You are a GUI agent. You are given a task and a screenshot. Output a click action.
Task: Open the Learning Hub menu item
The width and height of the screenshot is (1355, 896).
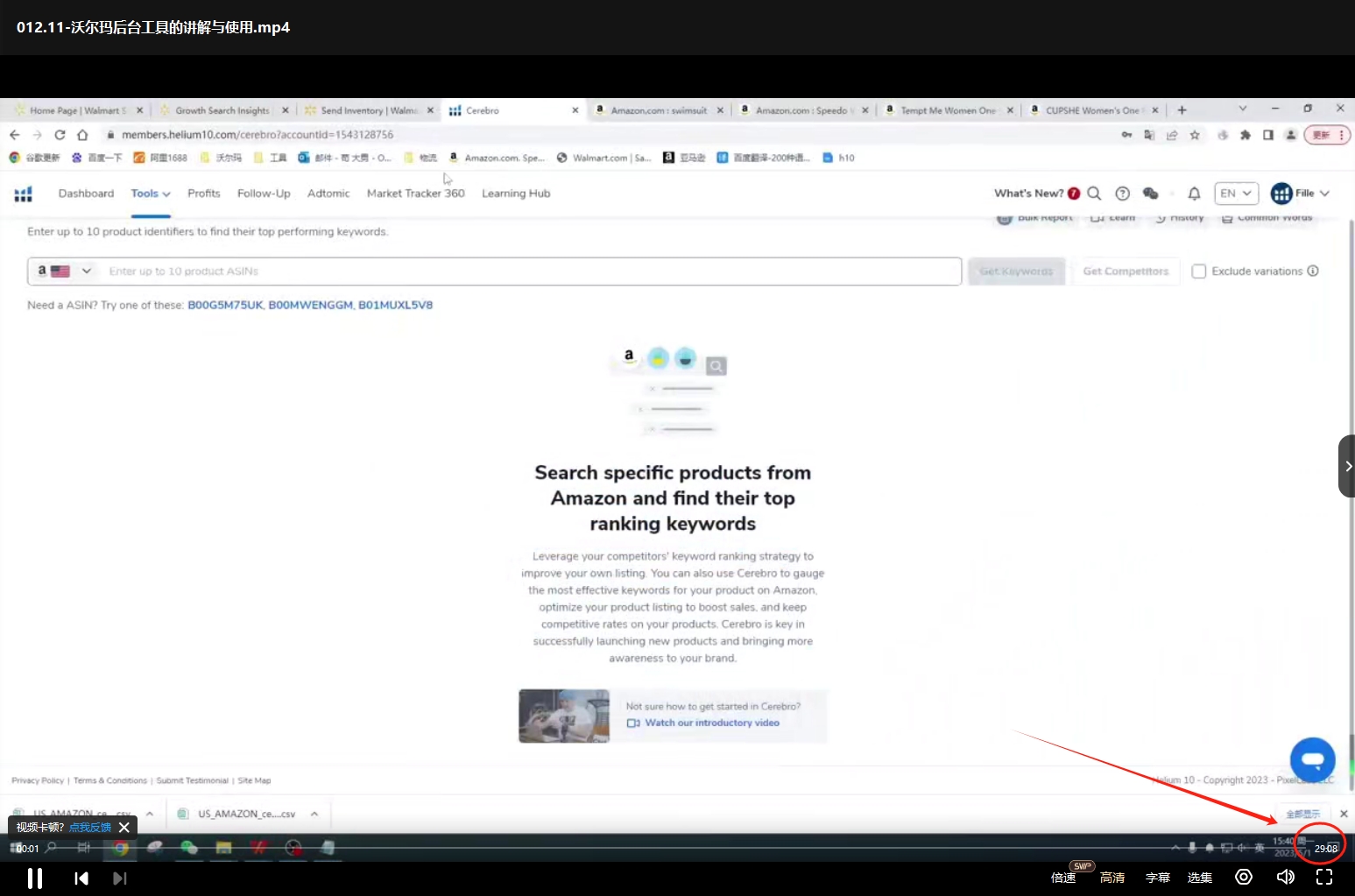[x=516, y=194]
